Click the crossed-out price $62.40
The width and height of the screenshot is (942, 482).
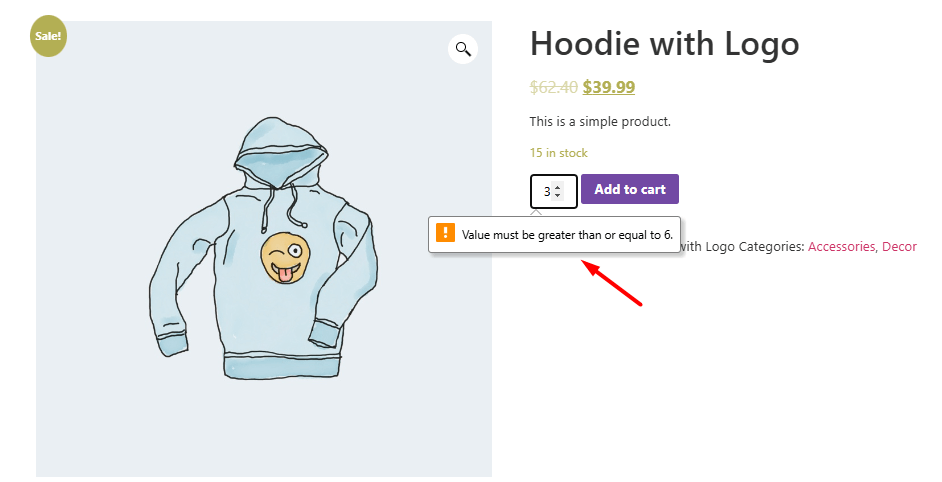click(x=553, y=87)
